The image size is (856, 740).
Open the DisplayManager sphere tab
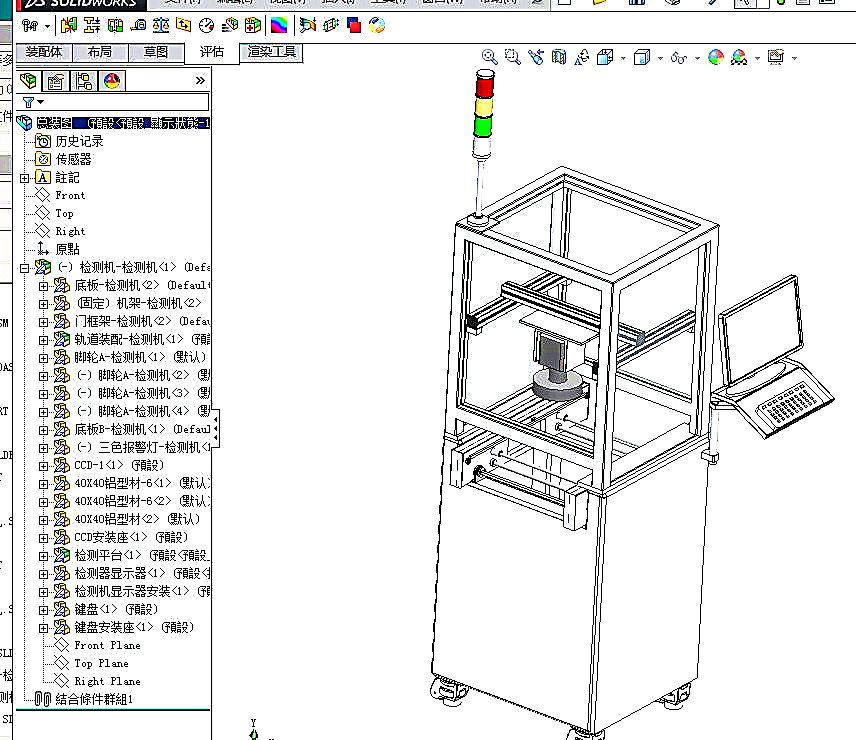(x=112, y=81)
